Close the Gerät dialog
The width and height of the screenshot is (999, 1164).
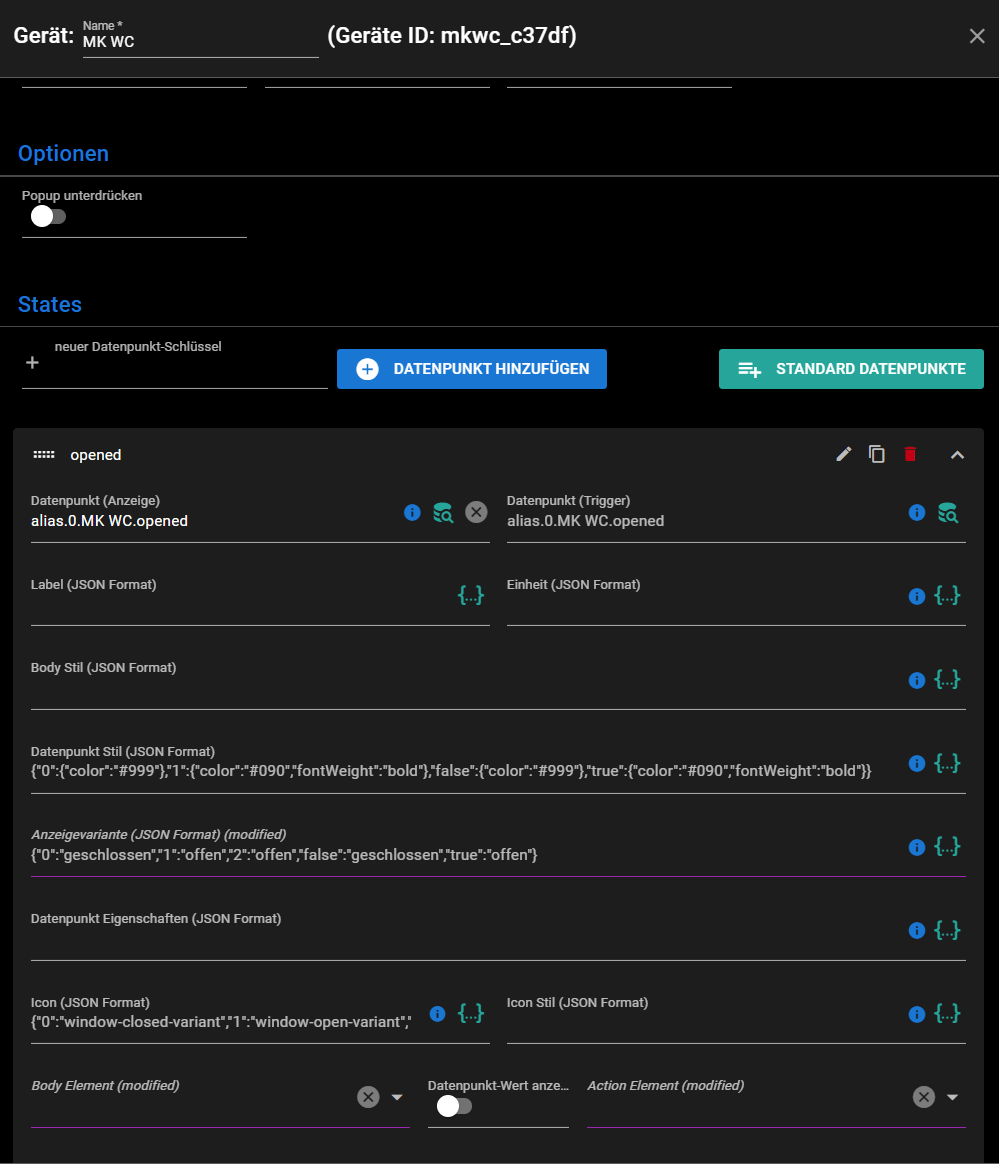[x=977, y=36]
